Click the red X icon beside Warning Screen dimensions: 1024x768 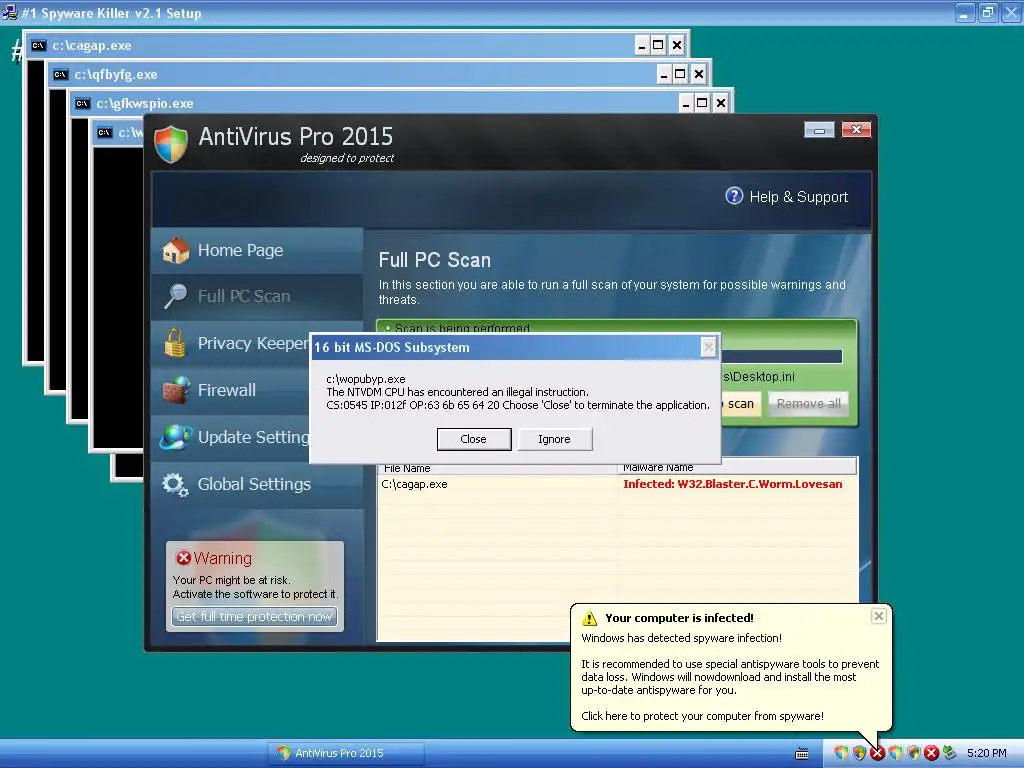click(184, 558)
